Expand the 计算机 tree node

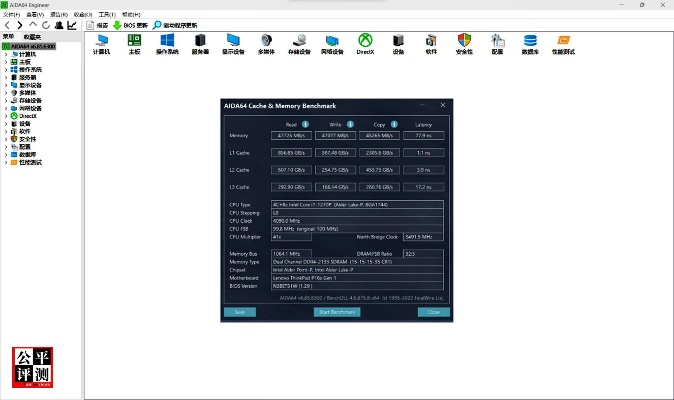(x=6, y=54)
